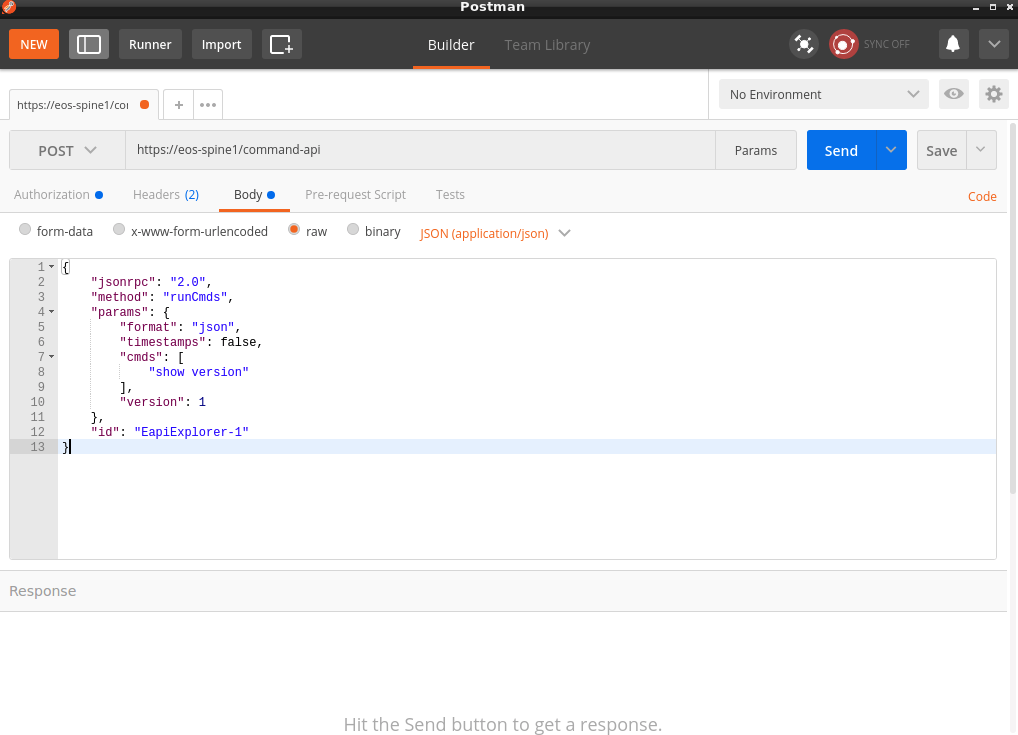The image size is (1018, 735).
Task: Click the request URL input field
Action: (x=420, y=150)
